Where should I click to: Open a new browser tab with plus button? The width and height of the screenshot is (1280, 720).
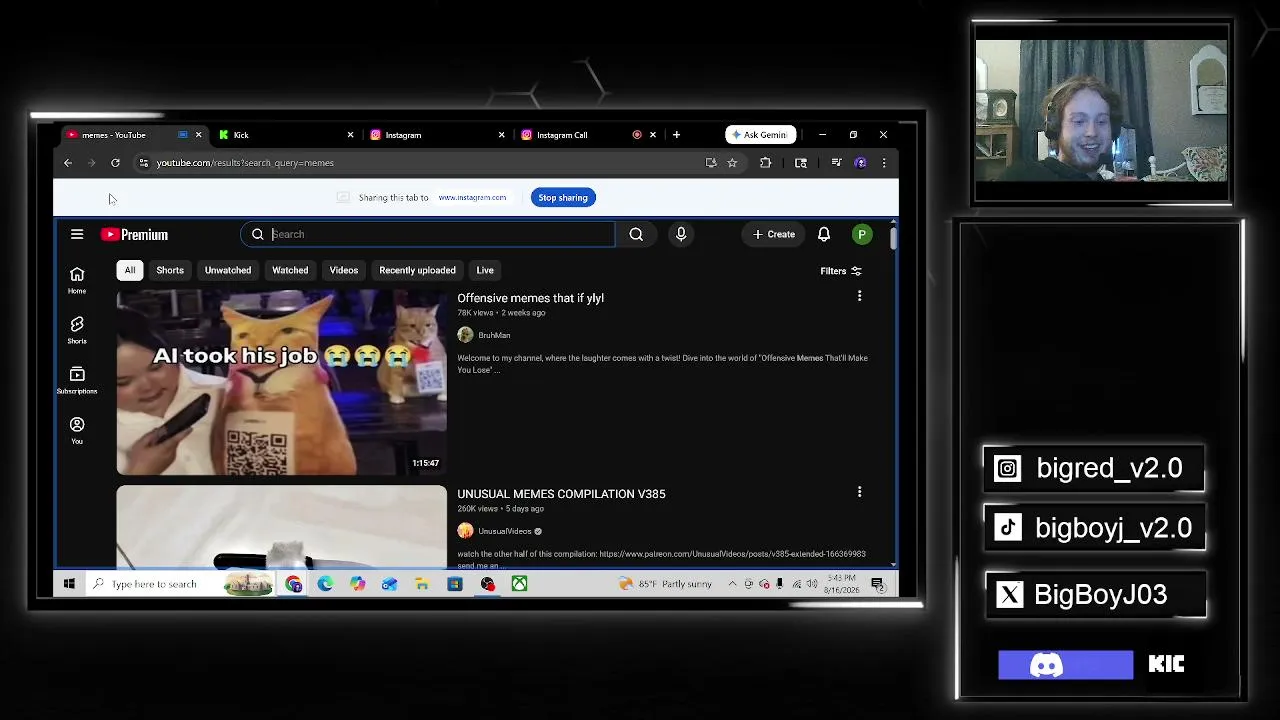pos(676,135)
